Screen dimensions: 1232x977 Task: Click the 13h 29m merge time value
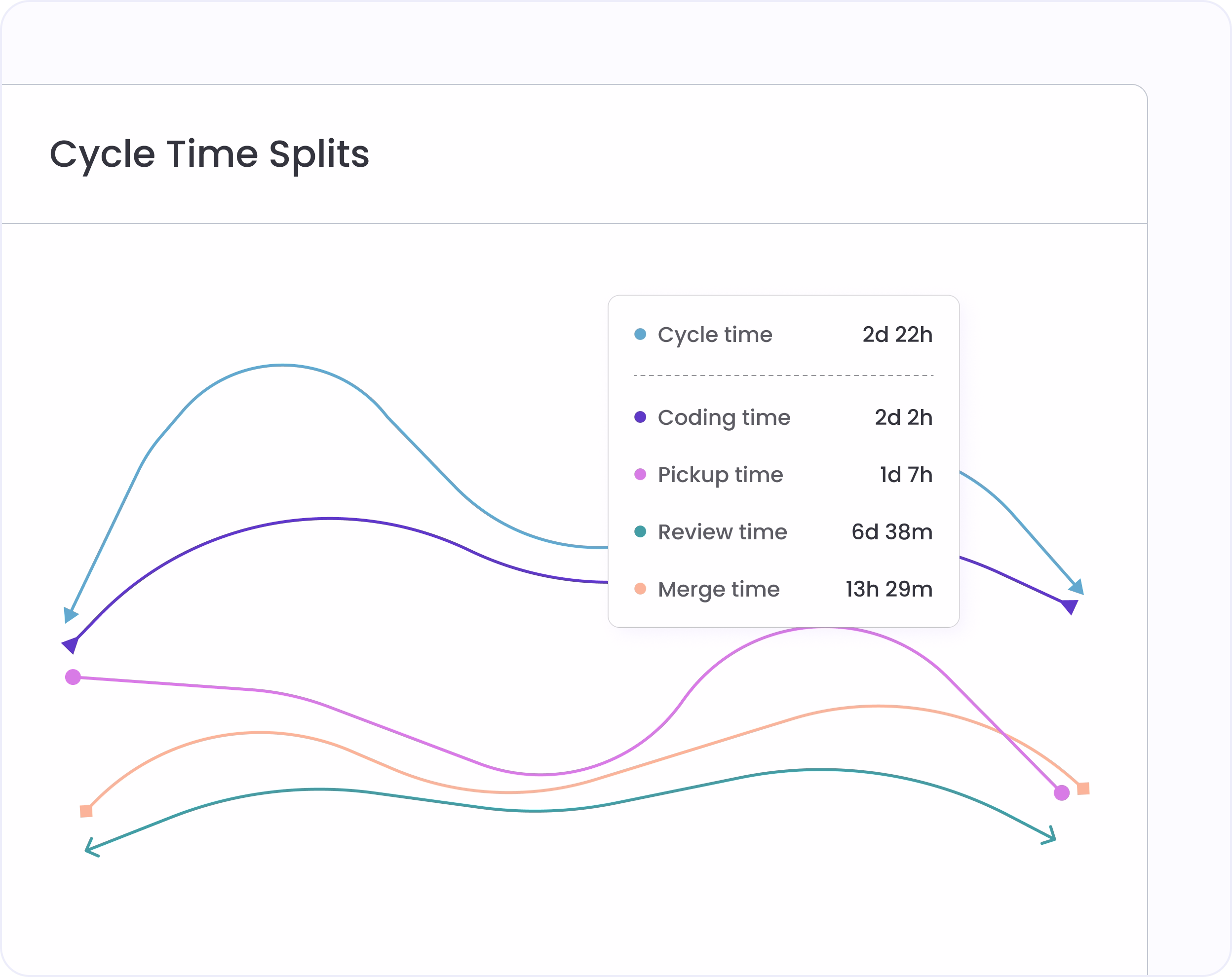tap(888, 589)
